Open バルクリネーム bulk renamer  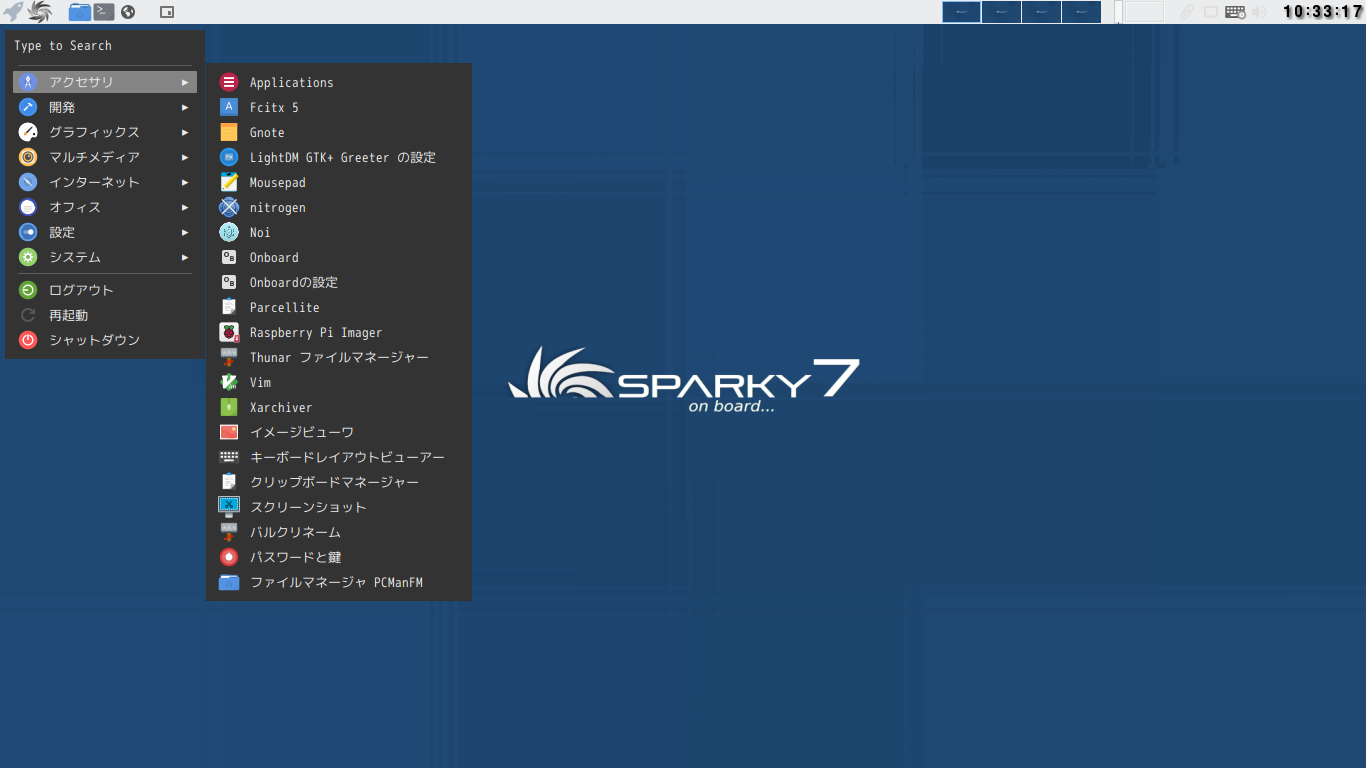pyautogui.click(x=338, y=532)
